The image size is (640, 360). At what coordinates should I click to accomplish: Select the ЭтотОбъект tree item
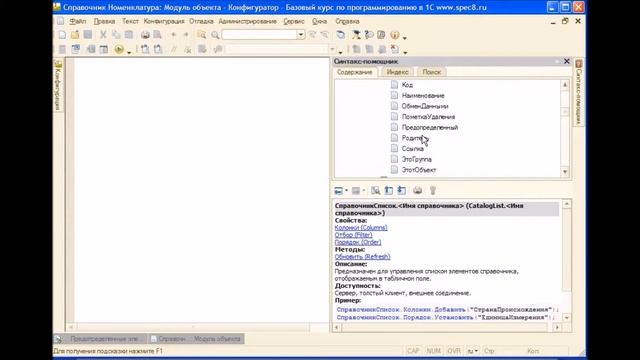point(418,170)
